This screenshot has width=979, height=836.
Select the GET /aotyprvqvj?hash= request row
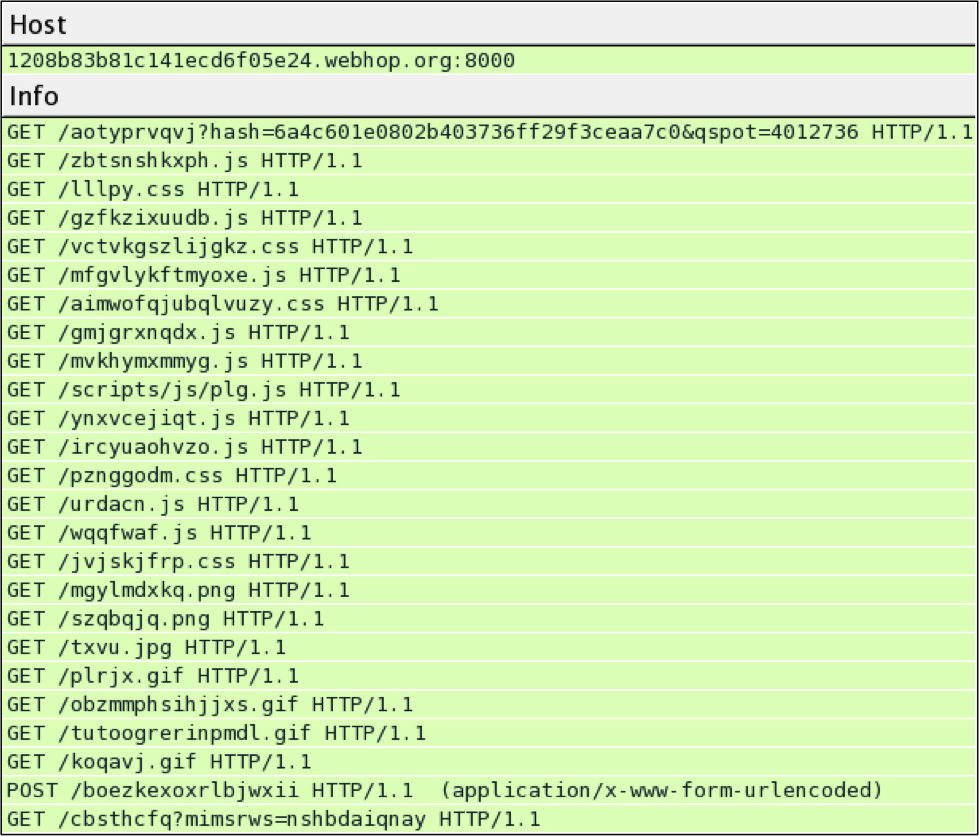489,132
